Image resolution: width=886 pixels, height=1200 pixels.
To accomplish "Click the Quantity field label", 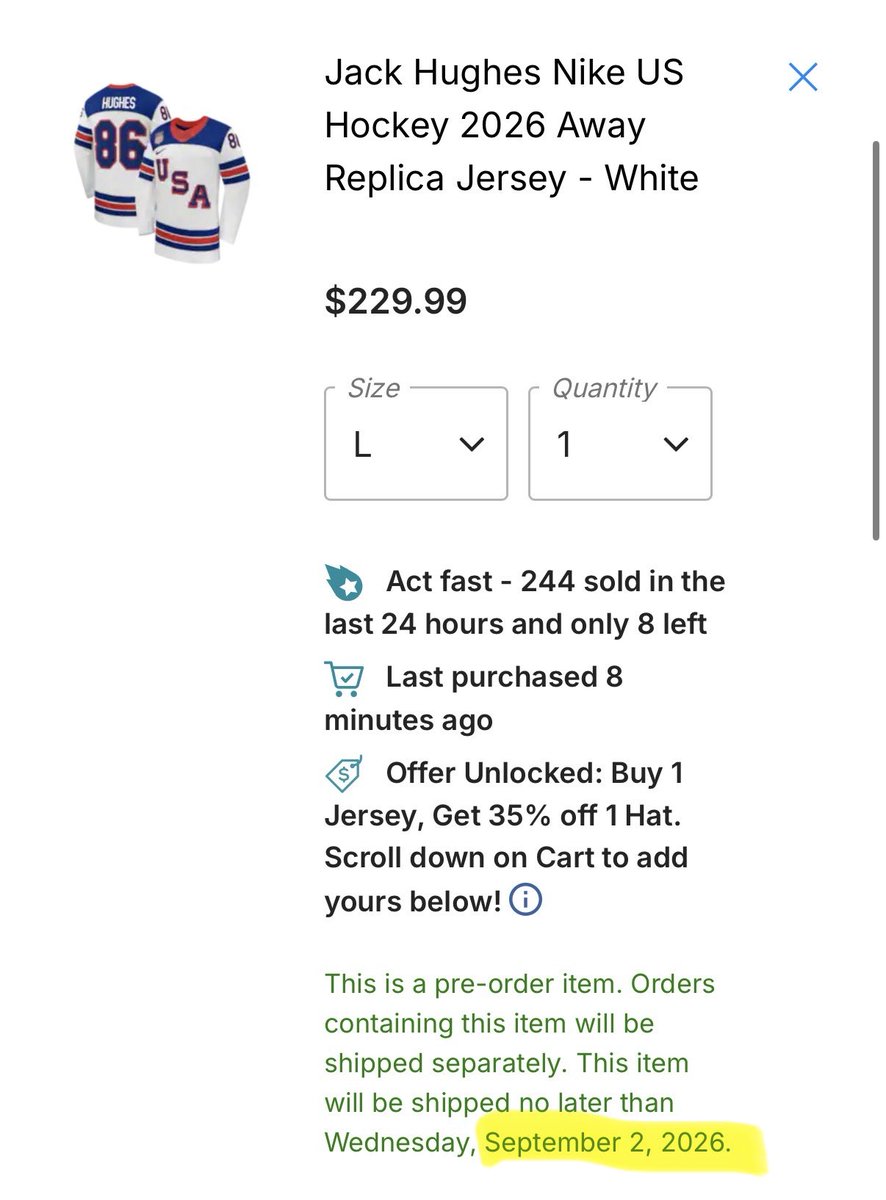I will (605, 388).
